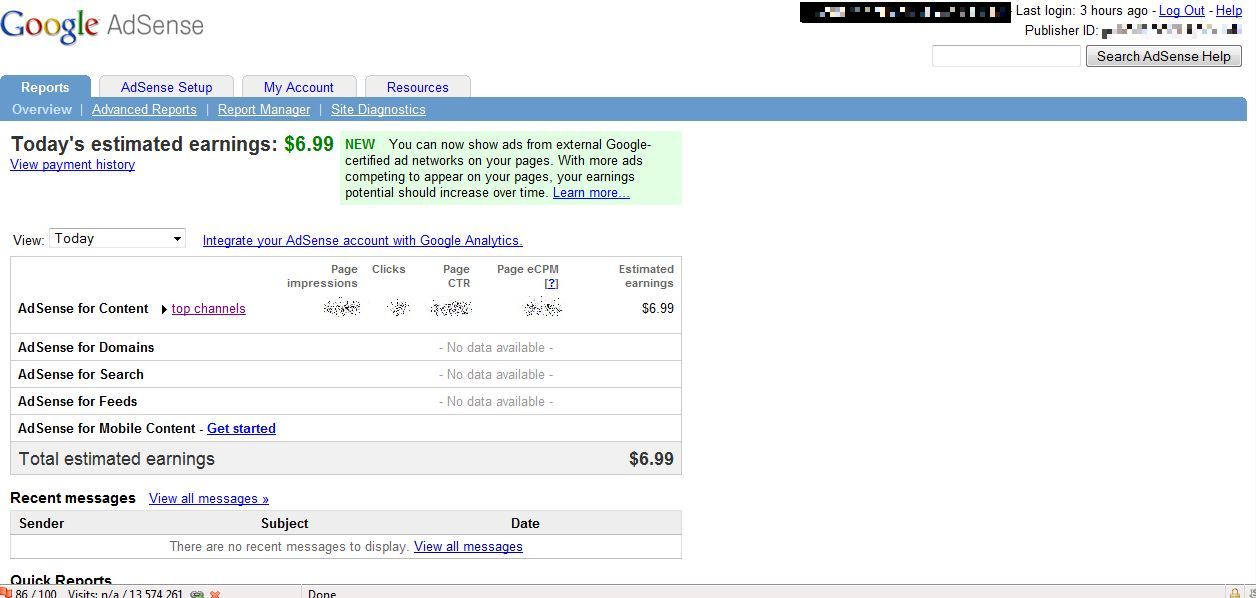Click the Publisher ID label
The width and height of the screenshot is (1256, 598).
click(x=1061, y=30)
